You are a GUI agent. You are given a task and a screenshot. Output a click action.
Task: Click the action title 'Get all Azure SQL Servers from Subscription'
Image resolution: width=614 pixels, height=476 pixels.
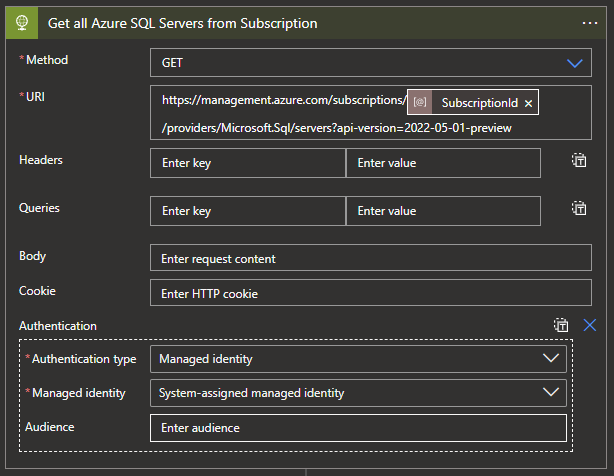tap(182, 23)
